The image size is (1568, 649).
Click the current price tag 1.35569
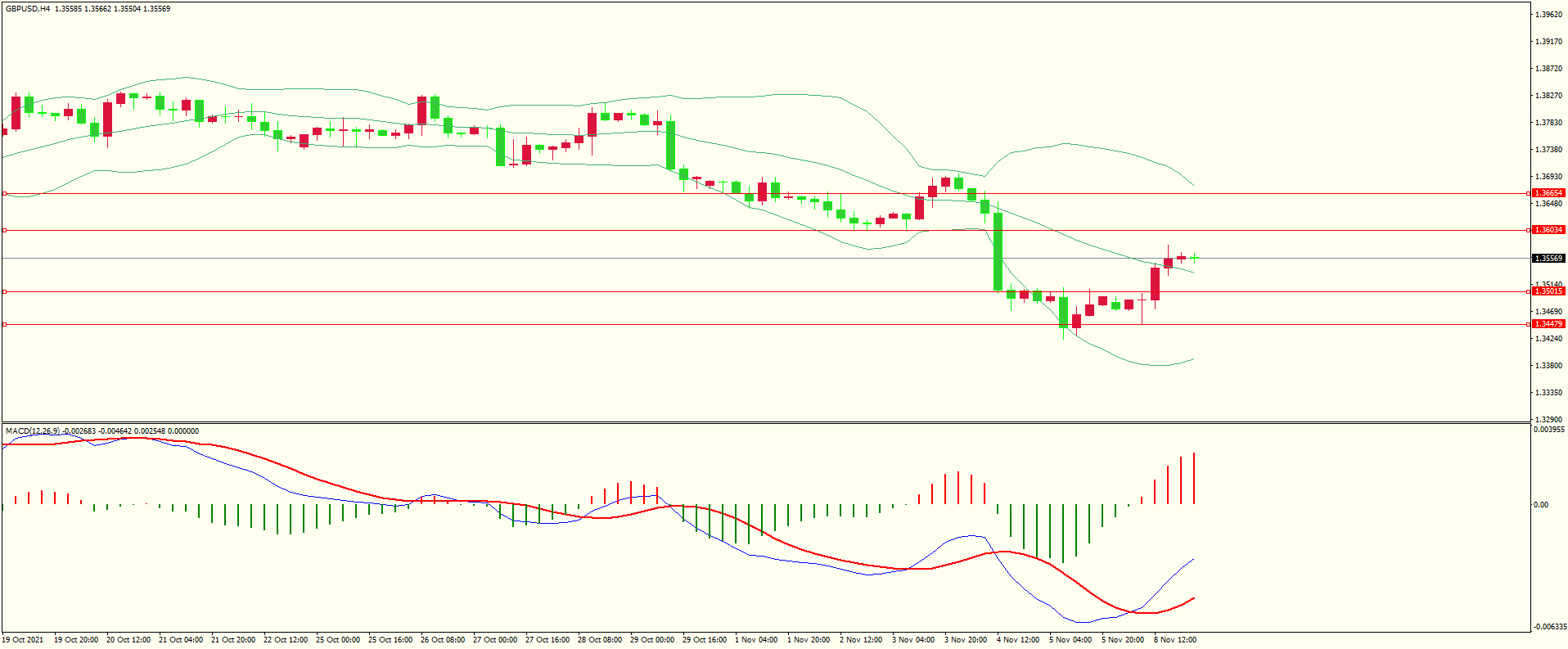[x=1548, y=259]
